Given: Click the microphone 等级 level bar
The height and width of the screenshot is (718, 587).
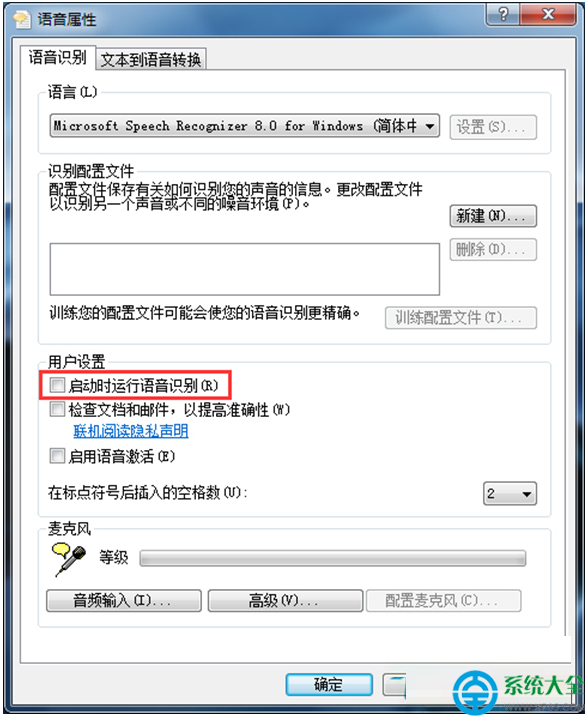Looking at the screenshot, I should point(332,558).
